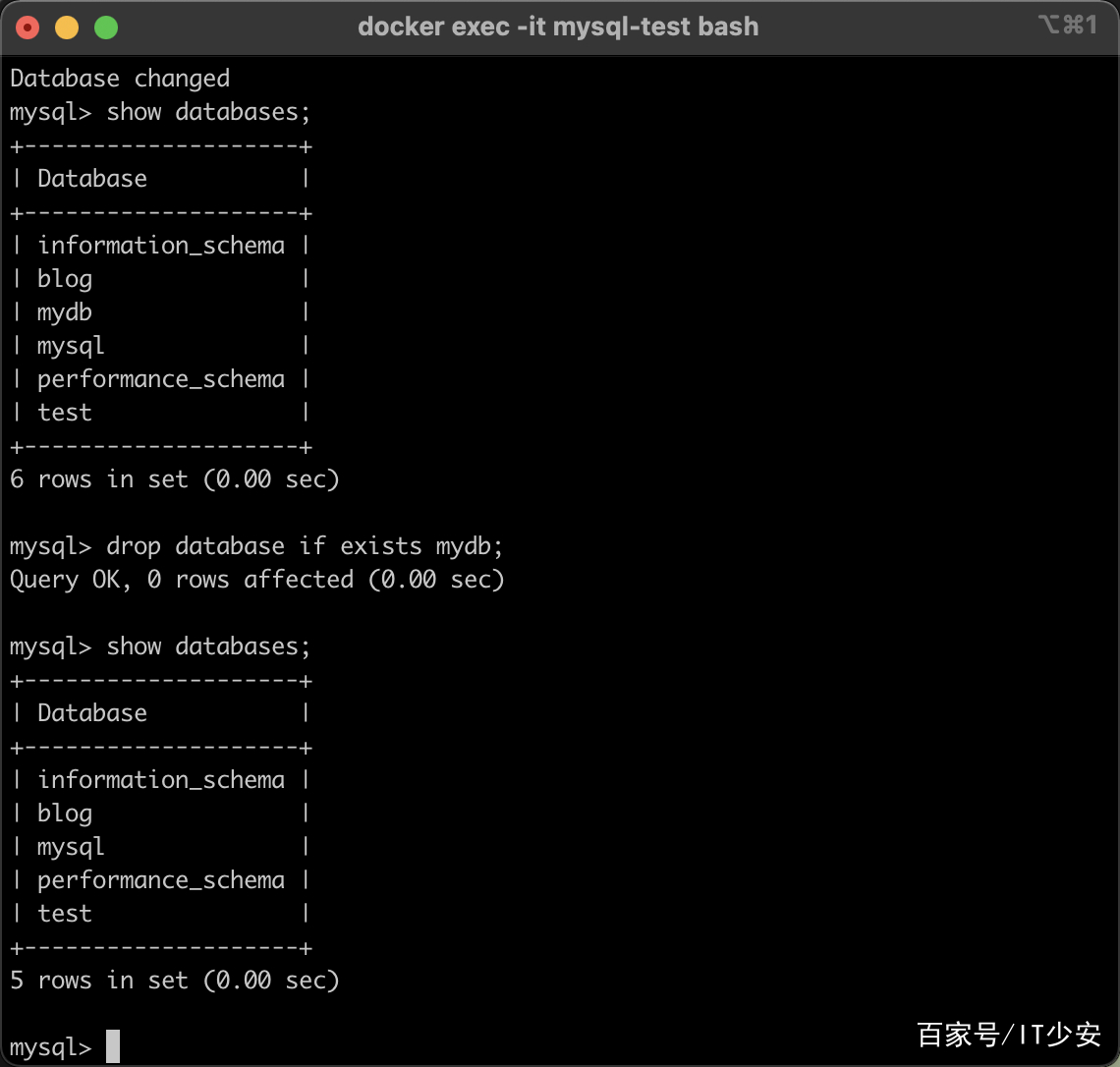Click the window title 'docker exec -it mysql-test bash'
The width and height of the screenshot is (1120, 1067).
tap(558, 28)
